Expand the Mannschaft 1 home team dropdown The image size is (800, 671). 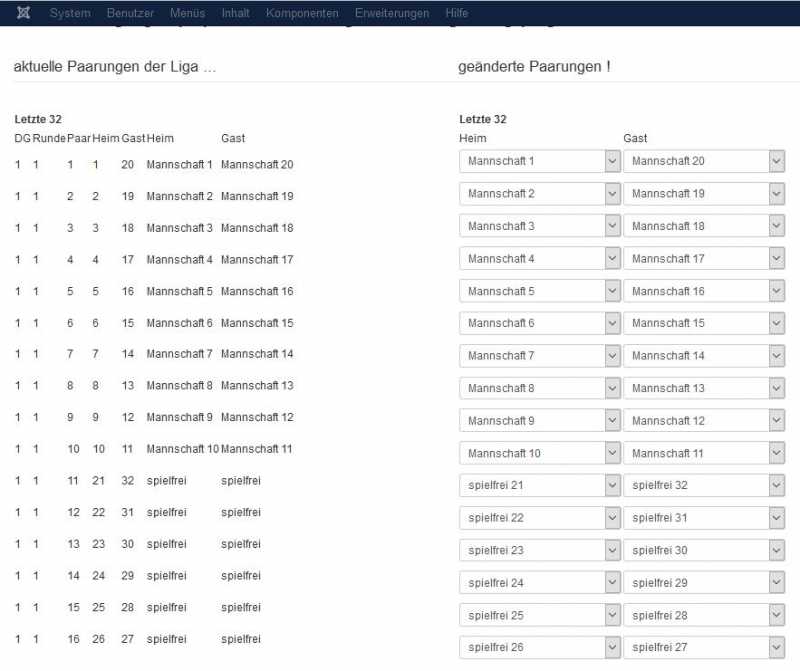[540, 161]
